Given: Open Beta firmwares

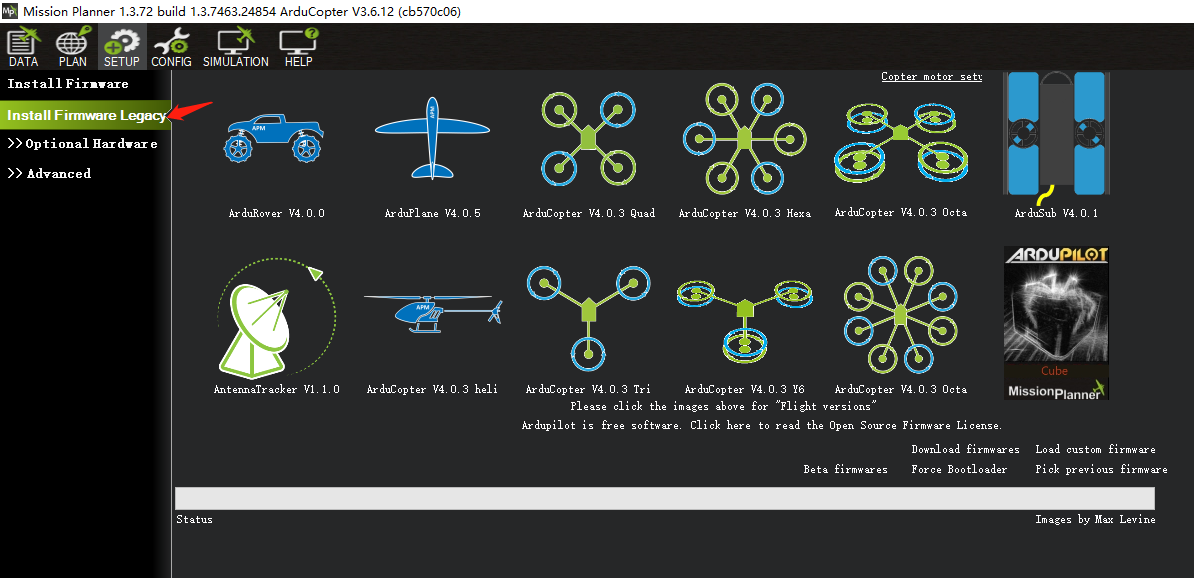Looking at the screenshot, I should point(845,469).
